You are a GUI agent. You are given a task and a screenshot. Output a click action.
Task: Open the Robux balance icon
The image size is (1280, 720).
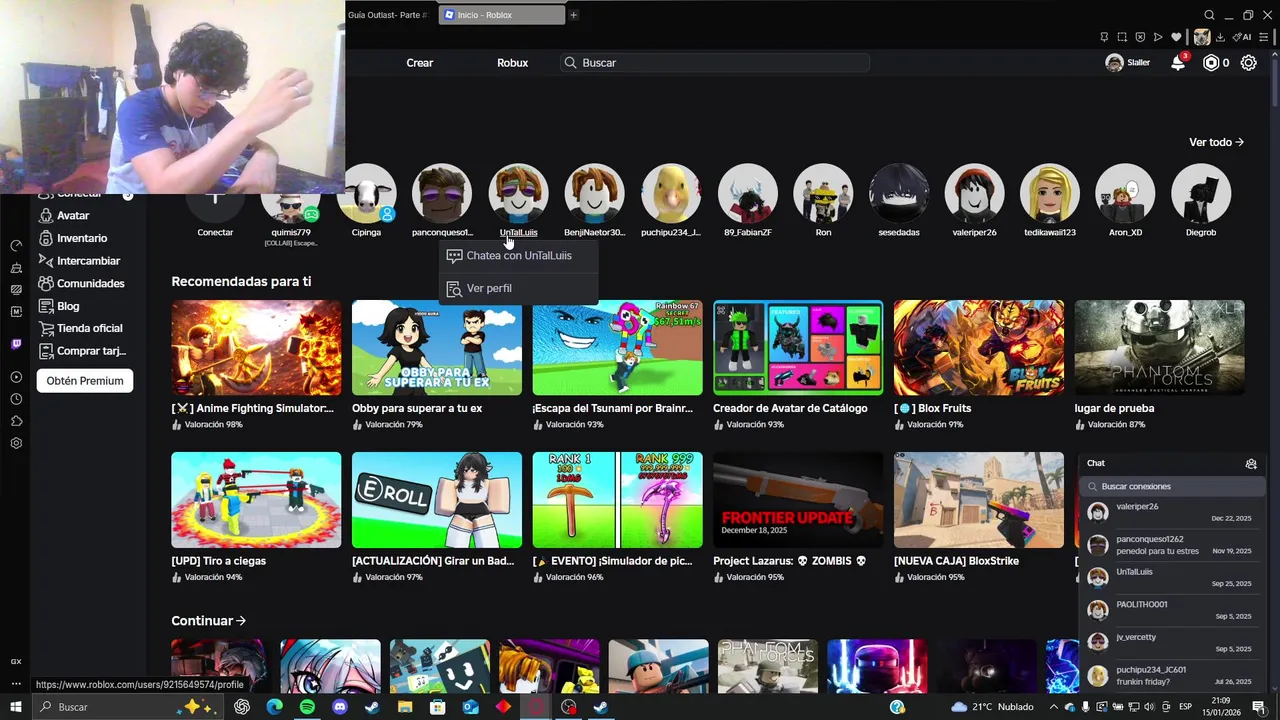tap(1211, 63)
